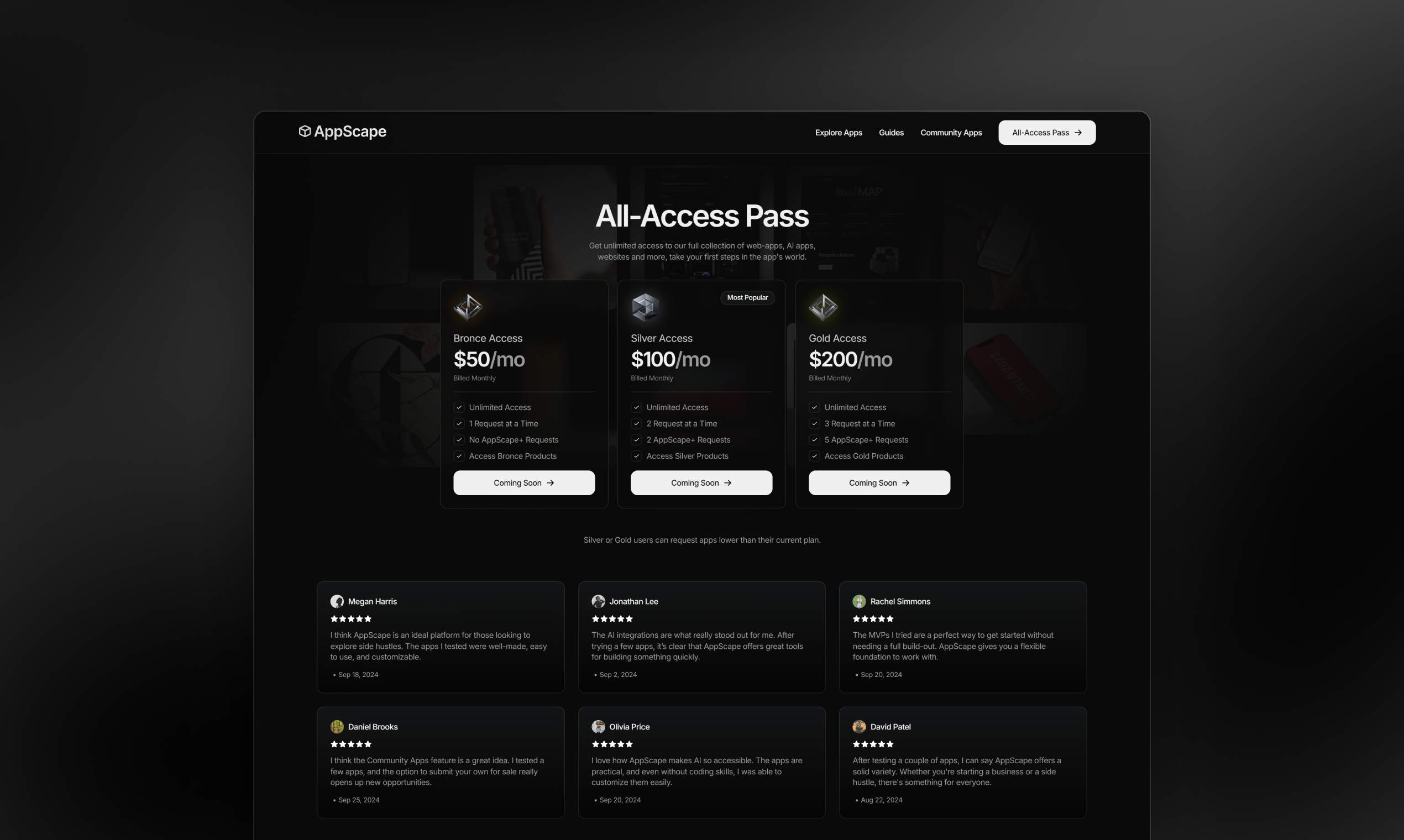Click the Bronce Access tier emblem icon

pyautogui.click(x=468, y=307)
